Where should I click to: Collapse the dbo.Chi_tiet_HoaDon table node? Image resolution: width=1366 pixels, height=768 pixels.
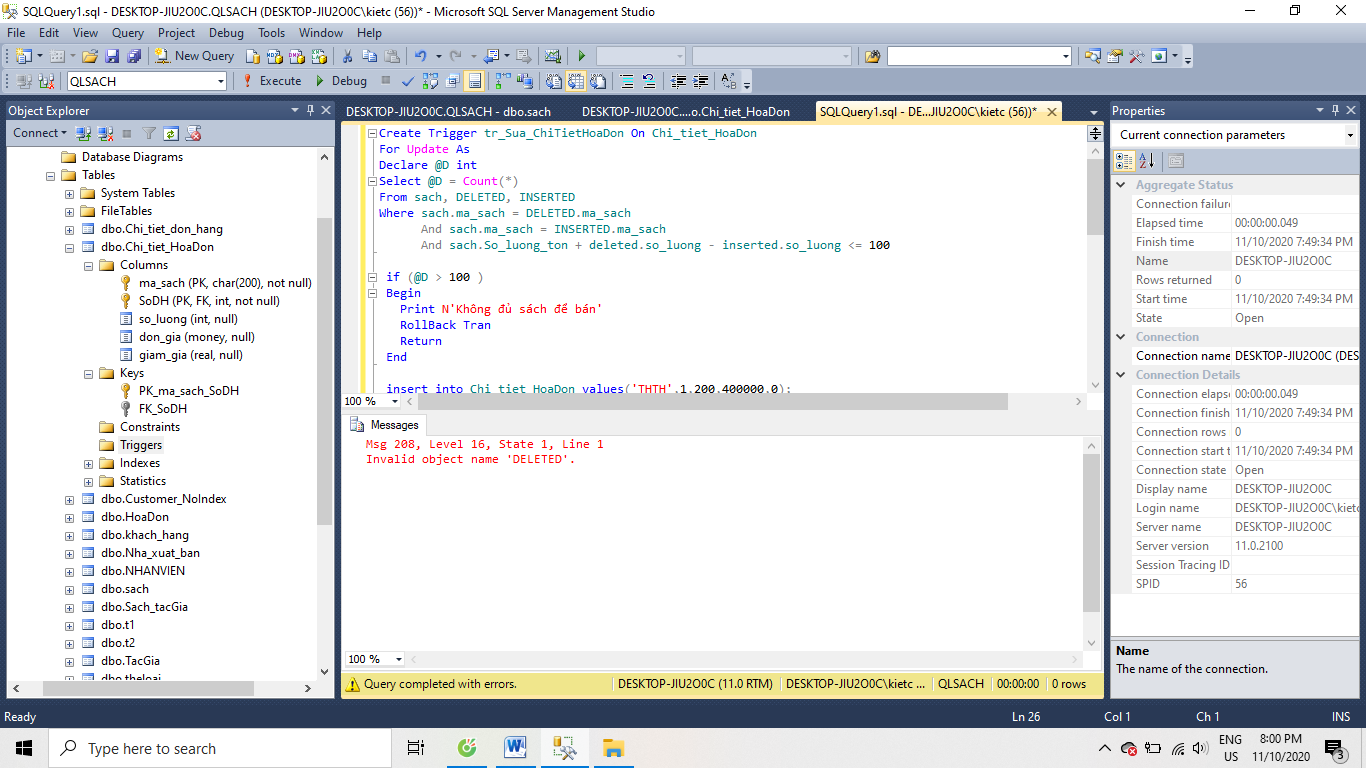[69, 247]
